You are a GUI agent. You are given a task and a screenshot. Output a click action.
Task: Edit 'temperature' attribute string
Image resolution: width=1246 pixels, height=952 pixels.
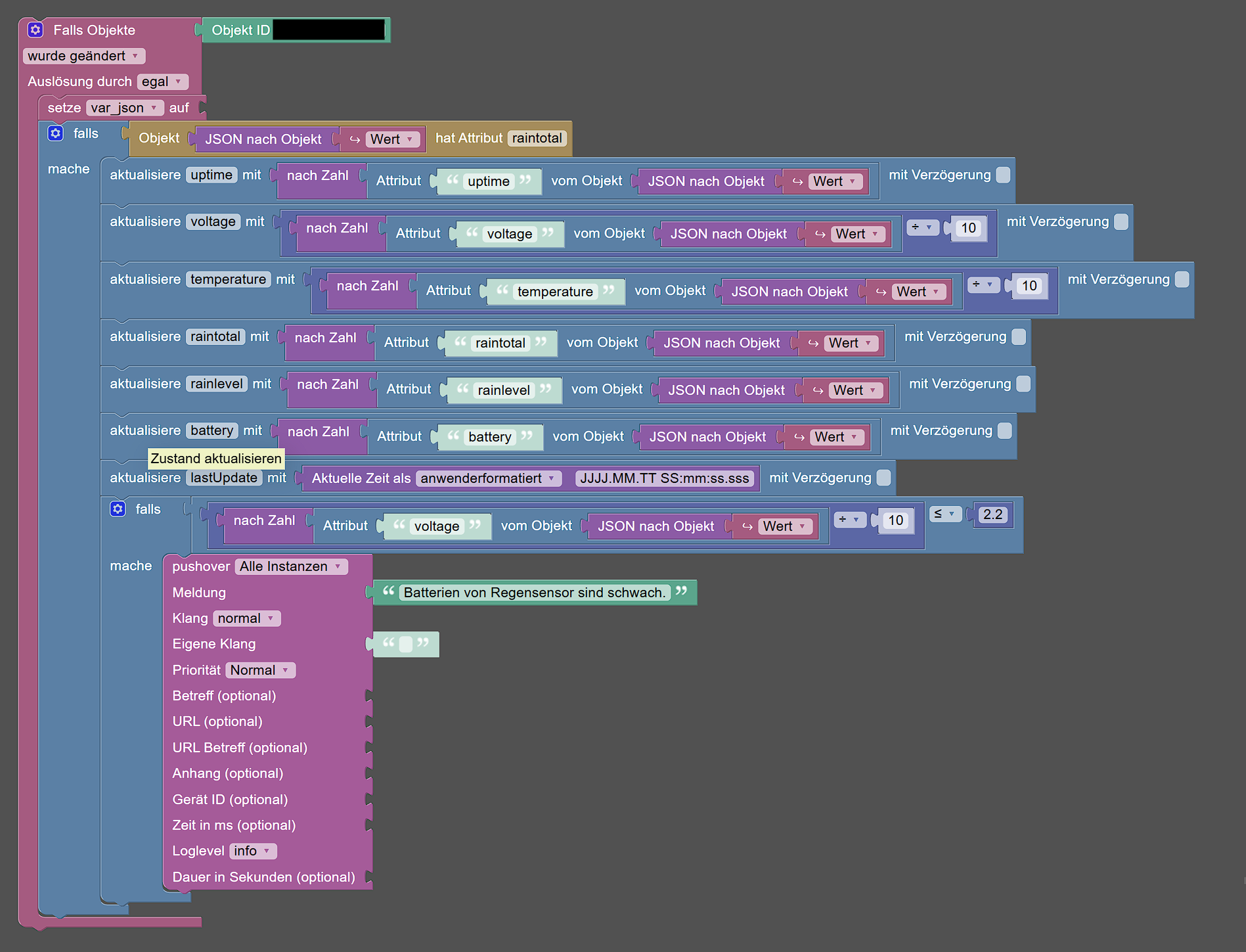[x=555, y=292]
